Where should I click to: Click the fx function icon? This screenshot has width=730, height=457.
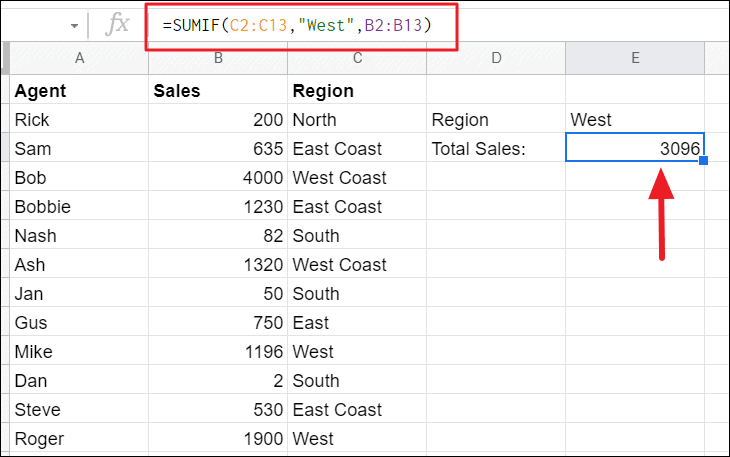[117, 24]
